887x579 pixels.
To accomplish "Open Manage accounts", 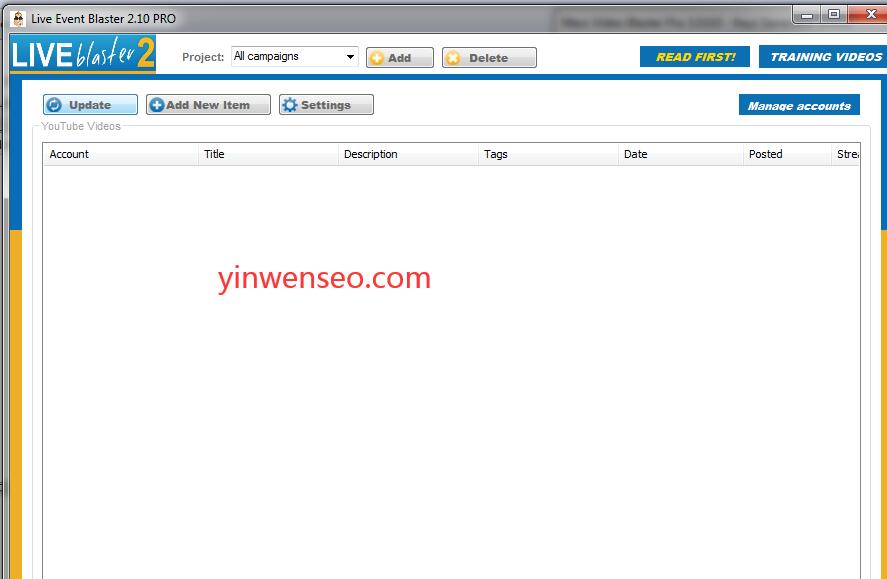I will click(x=798, y=105).
